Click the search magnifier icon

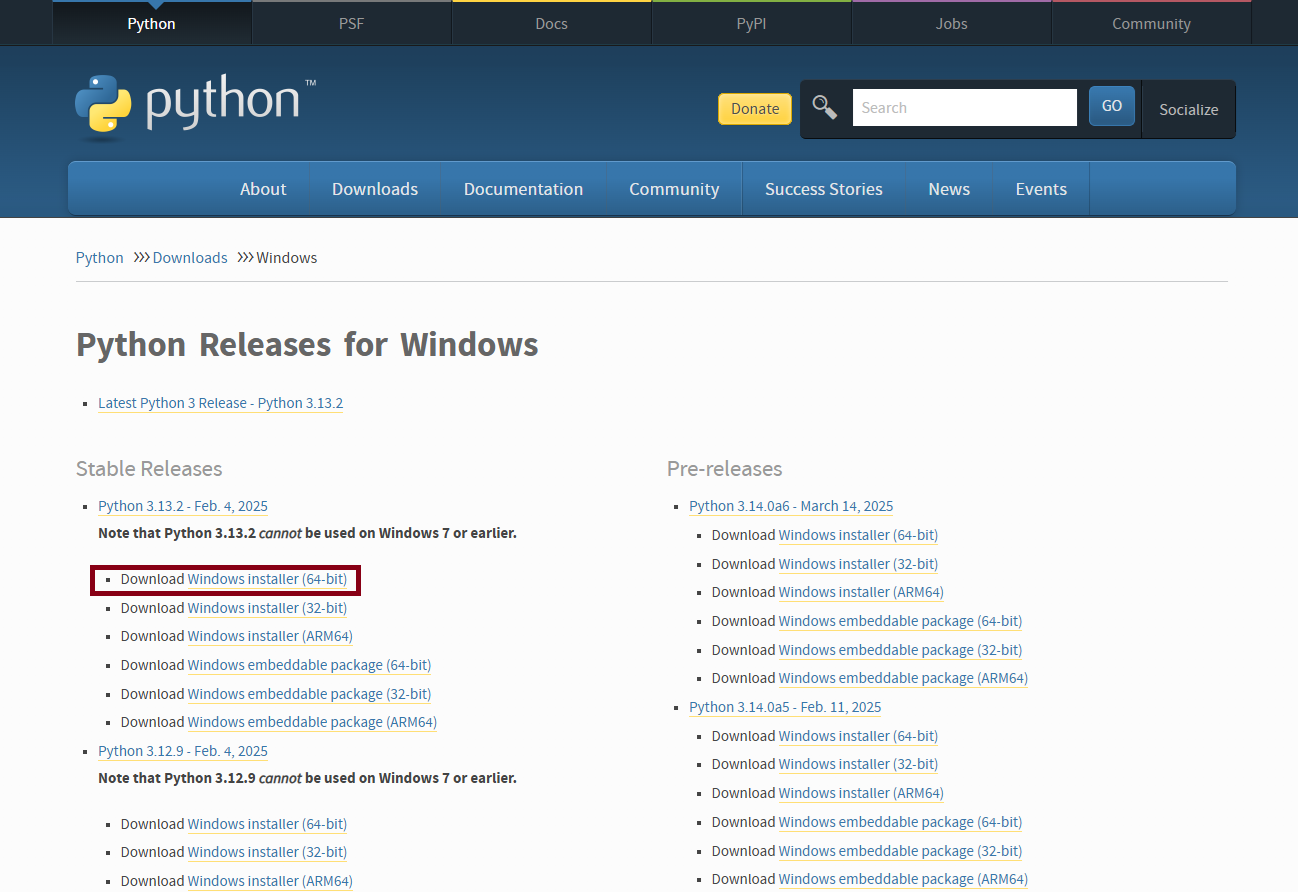point(824,106)
